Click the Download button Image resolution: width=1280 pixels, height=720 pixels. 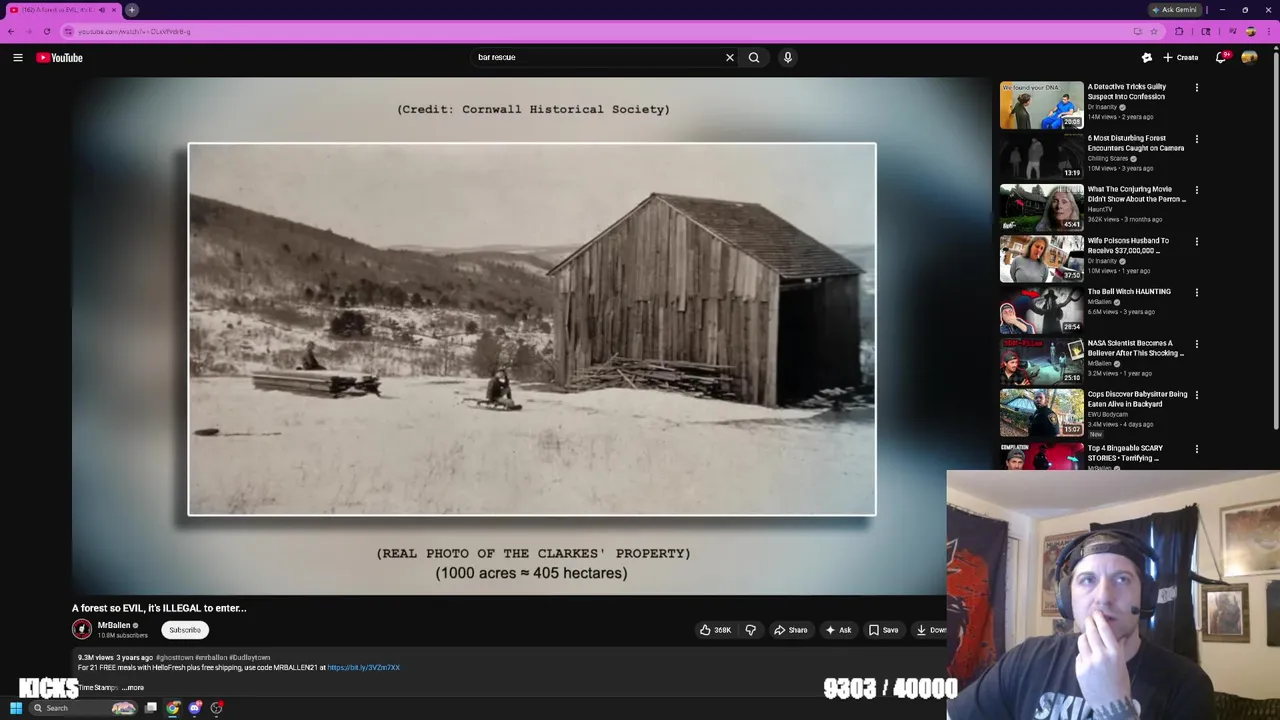click(x=930, y=630)
